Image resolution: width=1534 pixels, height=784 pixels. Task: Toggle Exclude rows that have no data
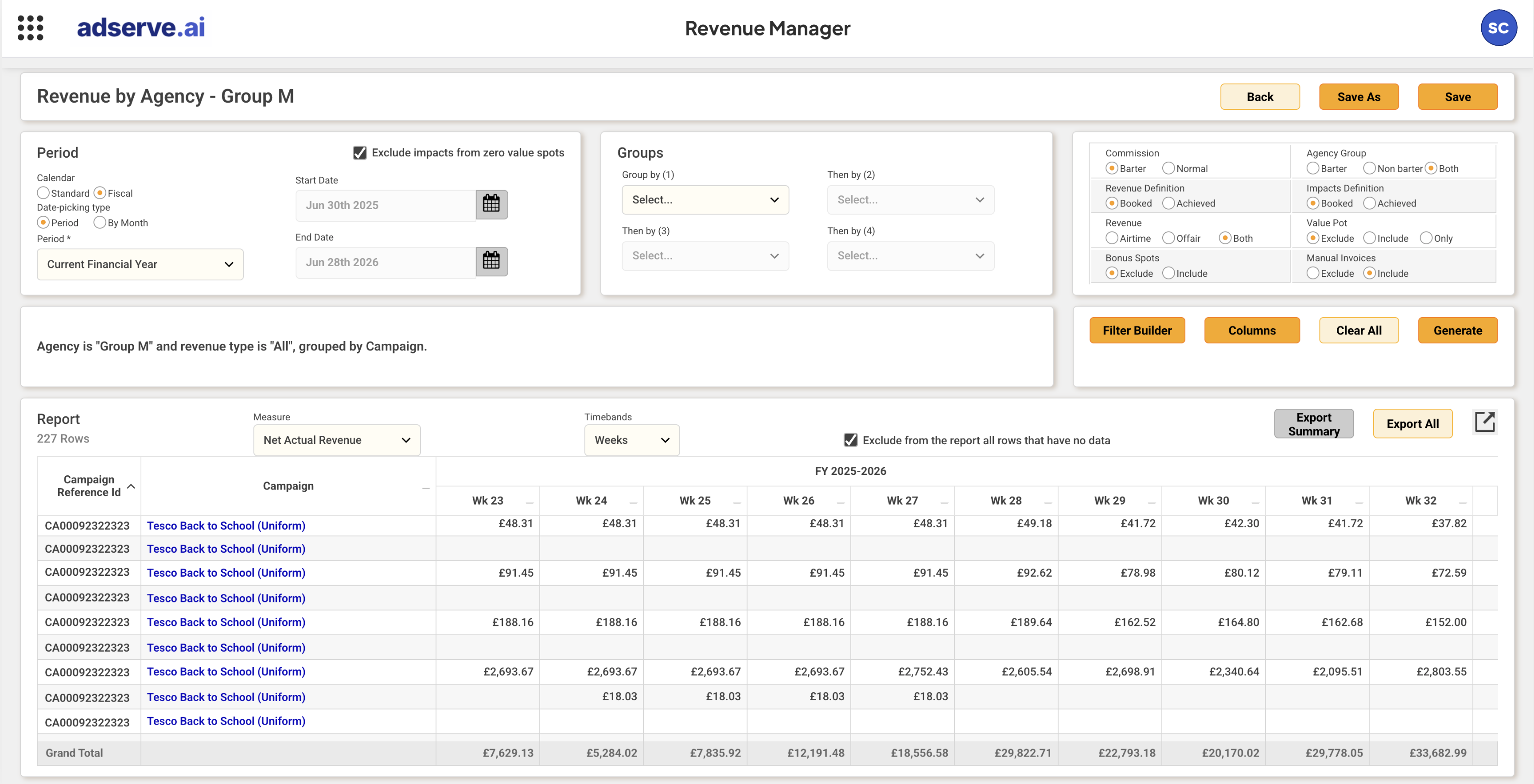850,440
